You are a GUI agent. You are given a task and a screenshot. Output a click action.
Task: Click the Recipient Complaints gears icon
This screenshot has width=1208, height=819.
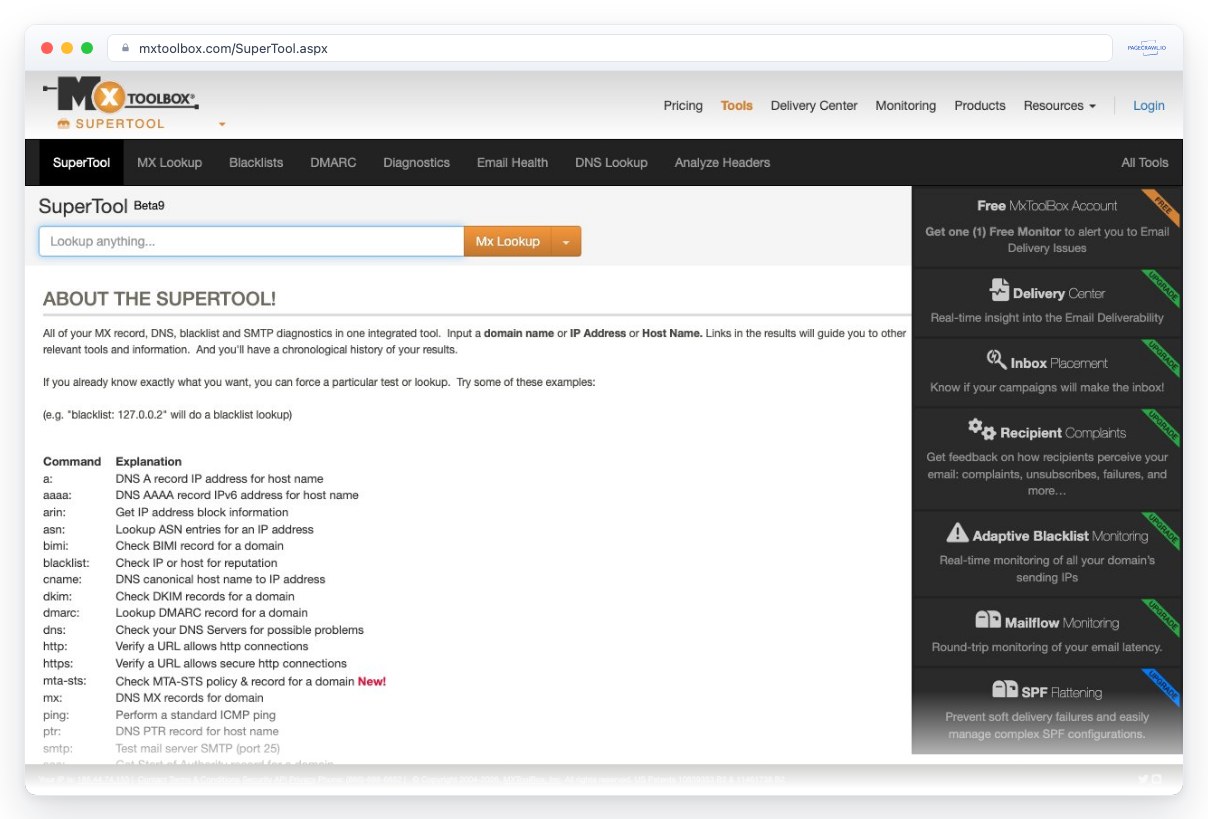click(981, 429)
